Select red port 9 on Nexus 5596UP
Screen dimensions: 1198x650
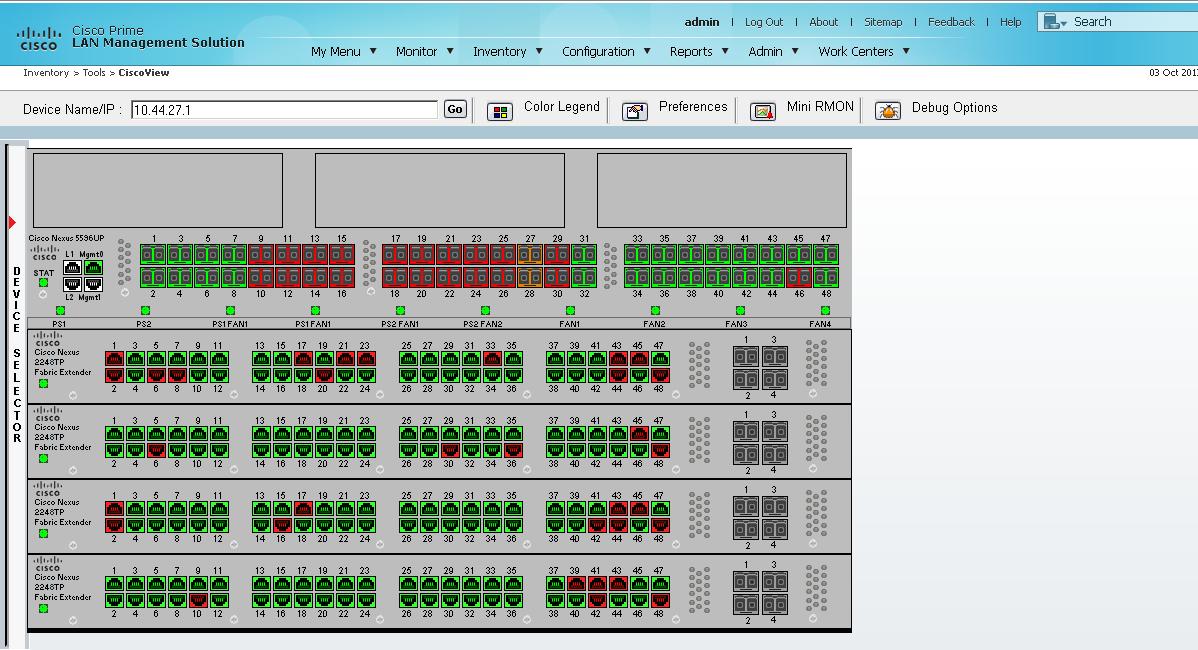pos(261,254)
